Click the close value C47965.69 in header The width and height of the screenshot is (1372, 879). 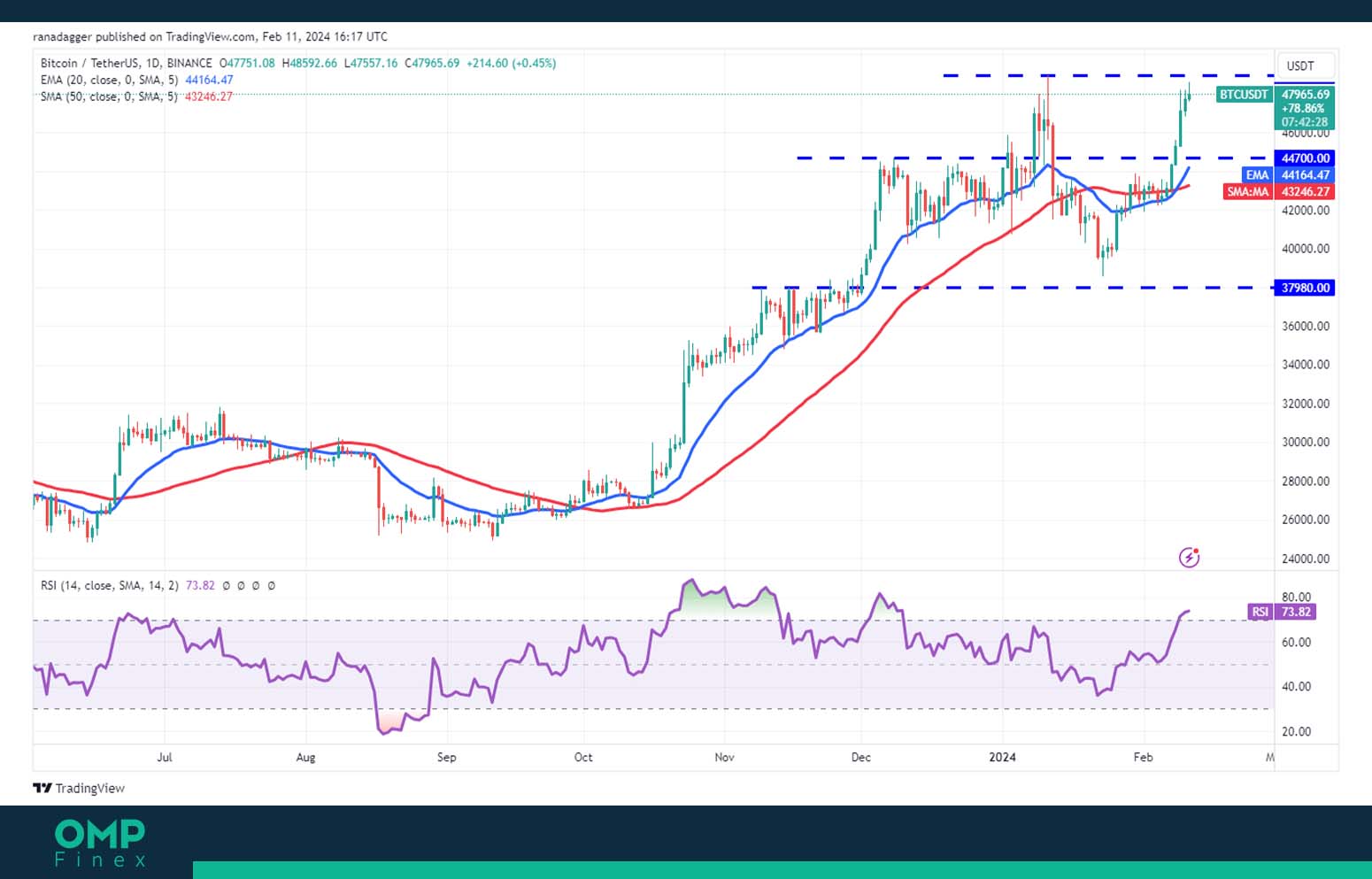(x=432, y=63)
